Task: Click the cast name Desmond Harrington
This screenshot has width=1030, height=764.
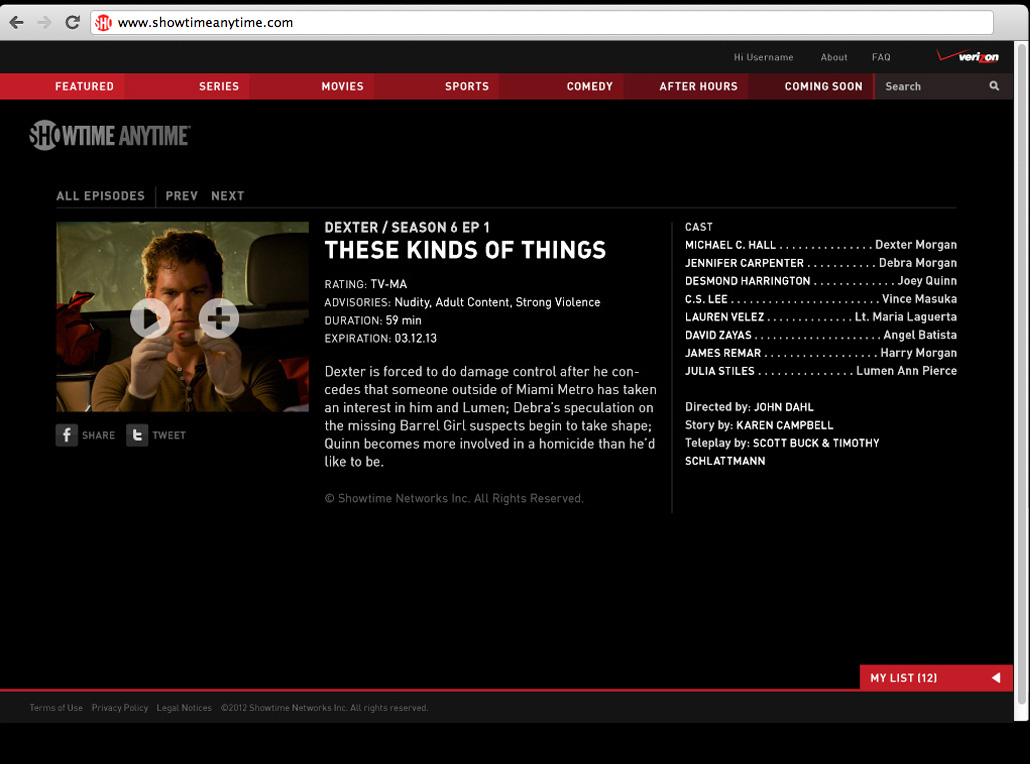Action: (748, 281)
